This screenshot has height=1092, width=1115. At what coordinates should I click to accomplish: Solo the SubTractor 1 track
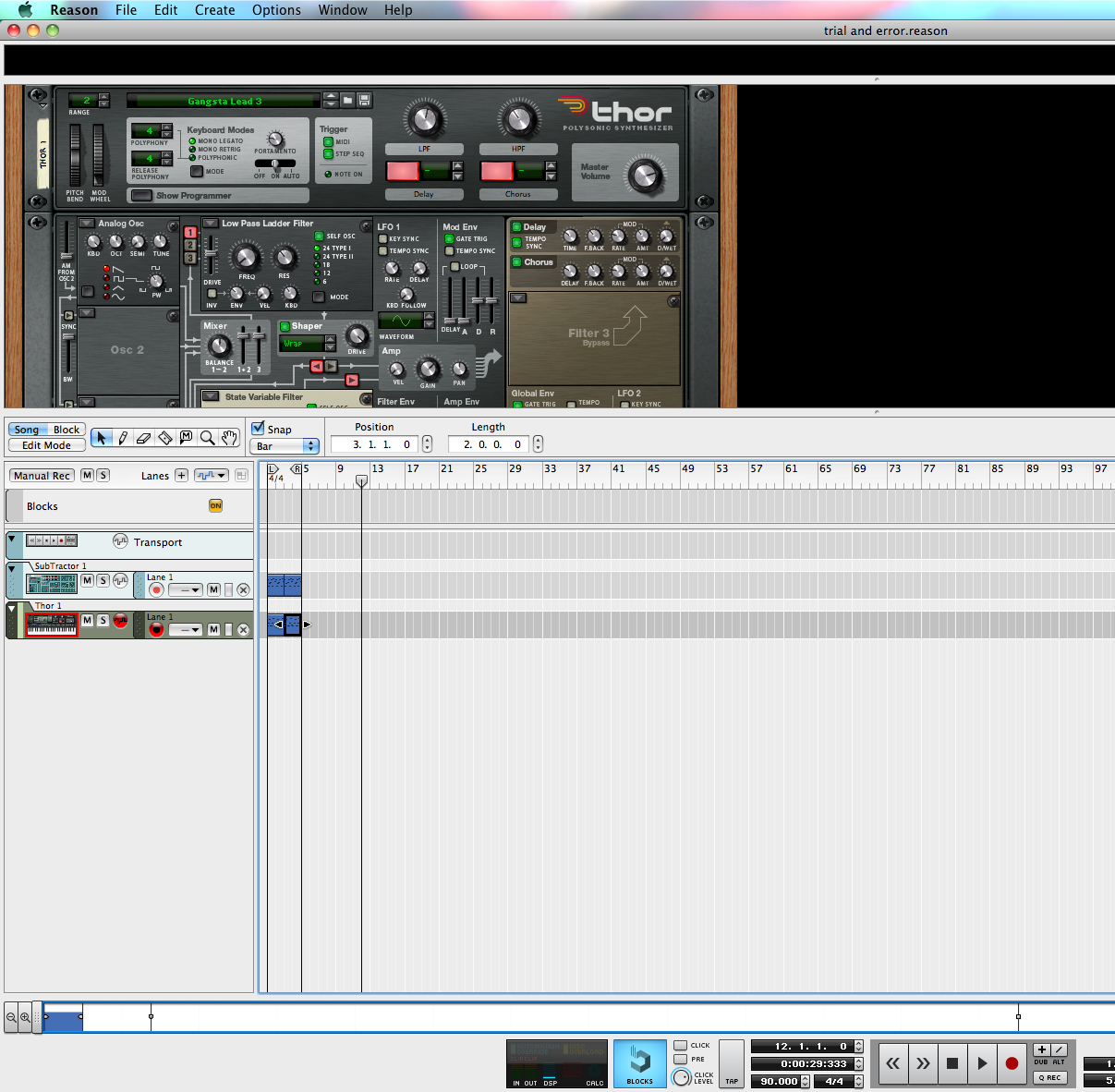pyautogui.click(x=103, y=580)
